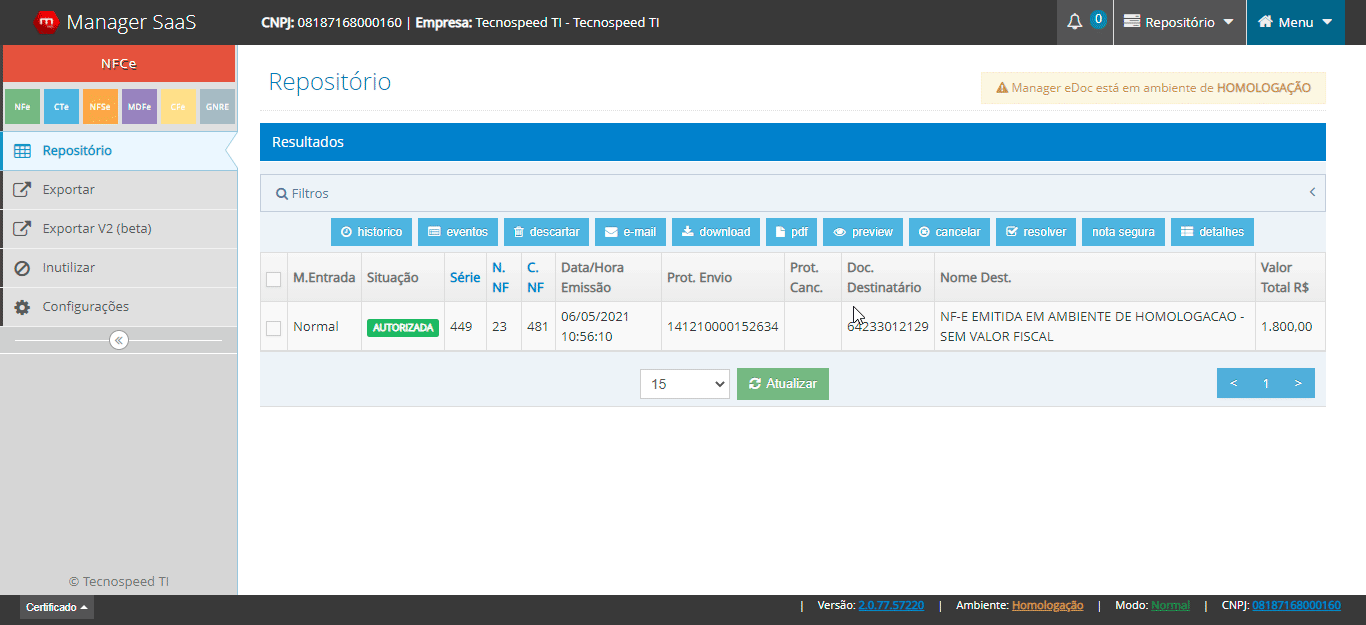Open the notifications bell icon

click(x=1075, y=22)
